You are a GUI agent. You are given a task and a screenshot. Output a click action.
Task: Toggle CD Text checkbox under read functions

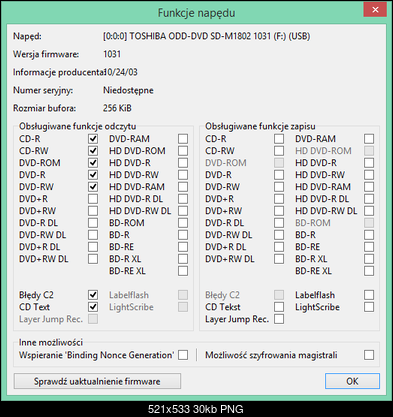pos(93,307)
